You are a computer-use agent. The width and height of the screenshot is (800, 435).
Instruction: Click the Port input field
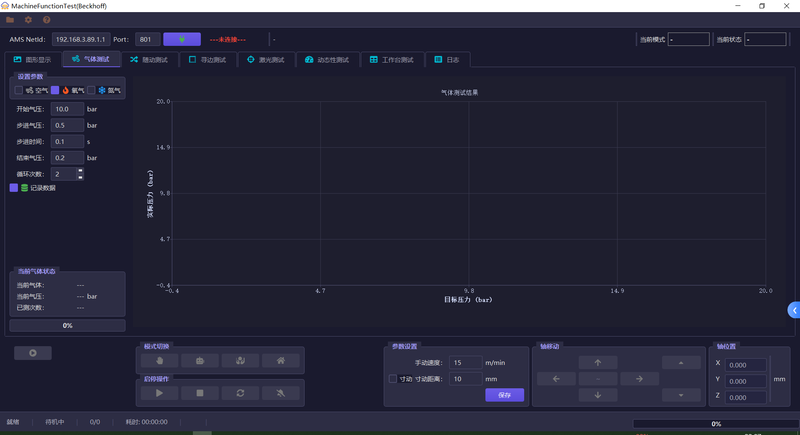pos(147,39)
